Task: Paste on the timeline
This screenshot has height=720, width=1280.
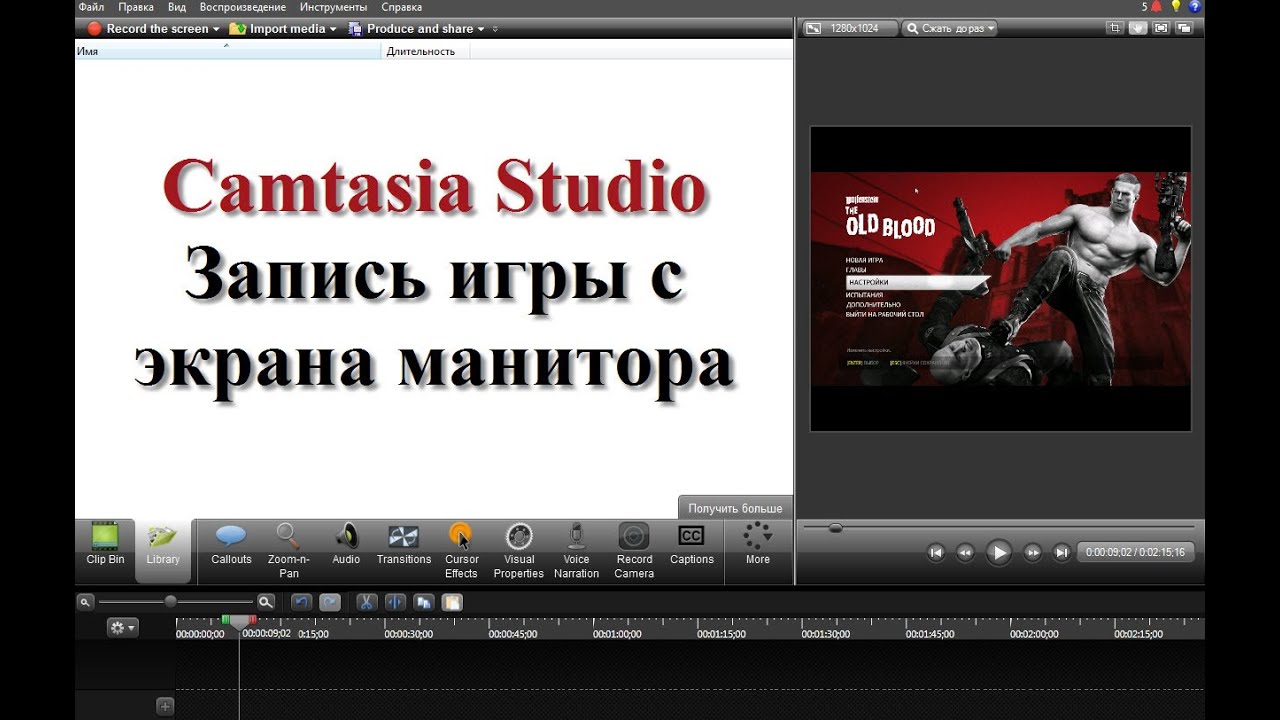Action: (452, 602)
